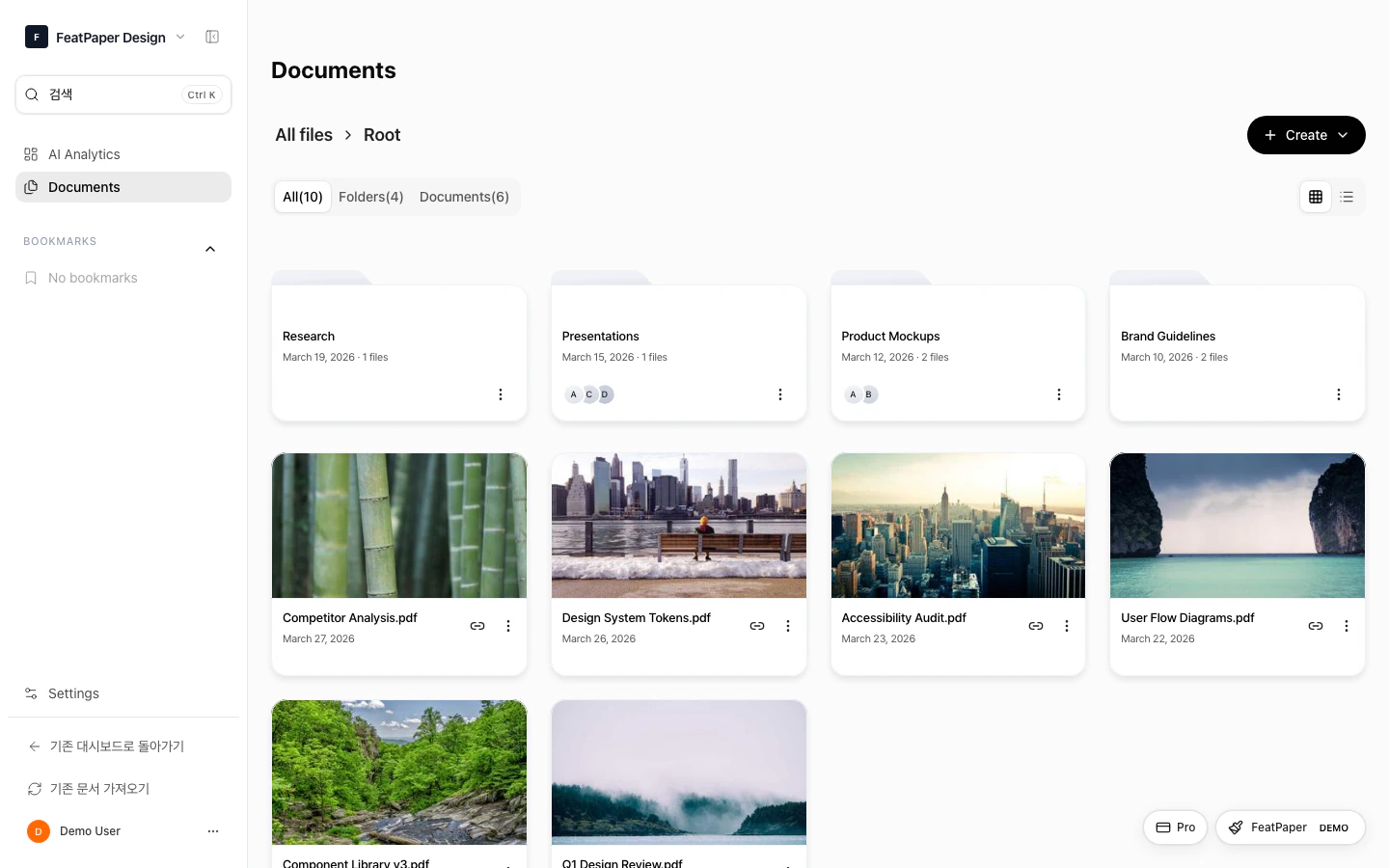The image size is (1389, 868).
Task: Switch to list view
Action: [1348, 197]
